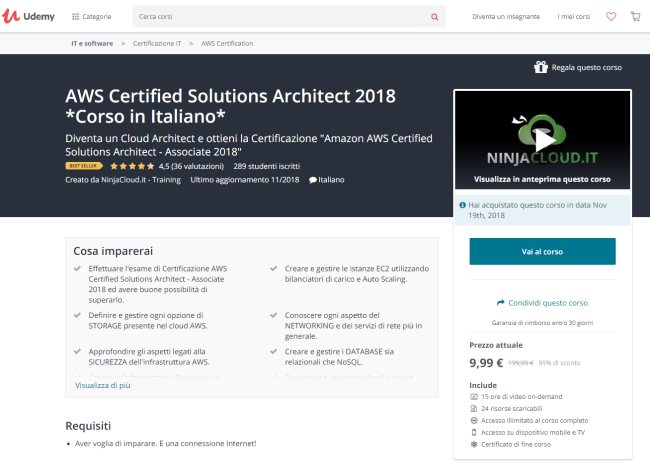Click the gift icon beside Regala questo corso

[x=541, y=67]
